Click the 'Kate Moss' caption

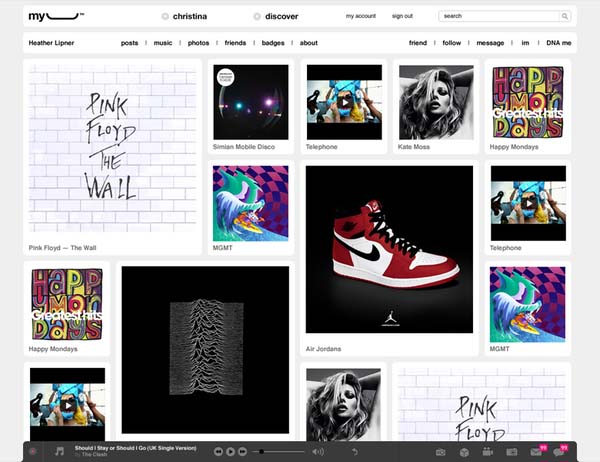414,147
